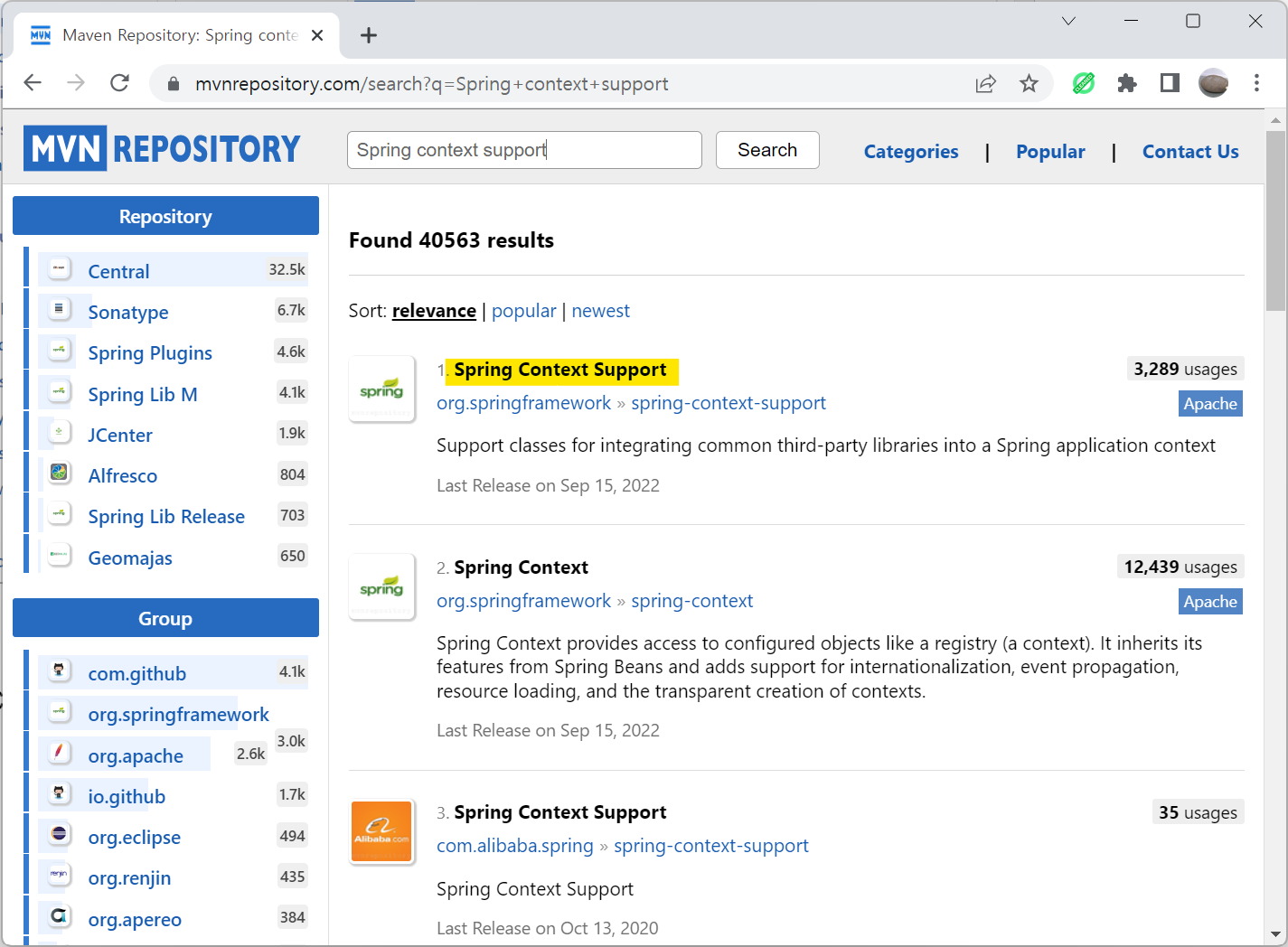Screen dimensions: 1288x947
Task: Open the green browser extension icon
Action: [x=1084, y=83]
